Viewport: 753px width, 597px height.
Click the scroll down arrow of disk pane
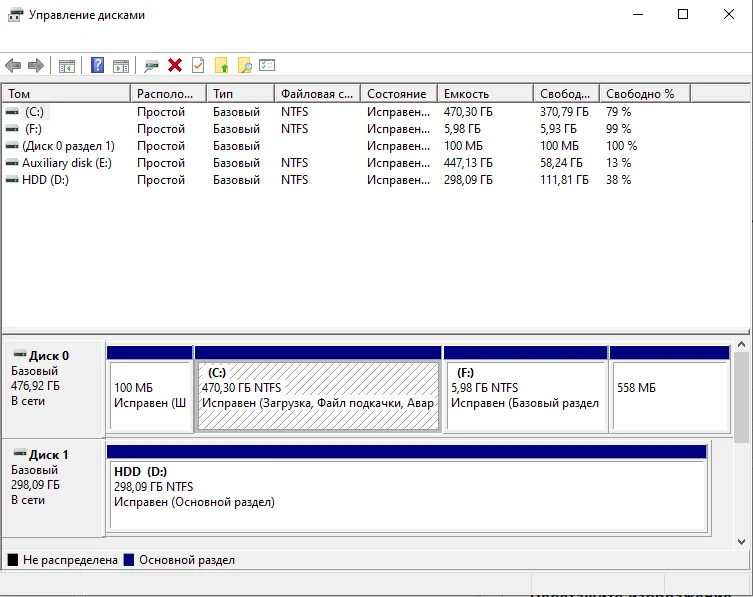[x=741, y=541]
